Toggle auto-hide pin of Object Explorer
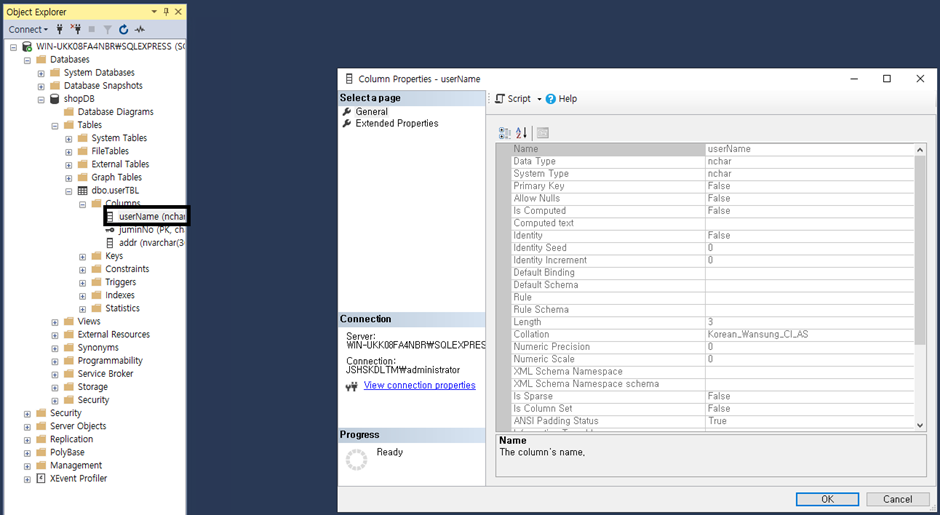 point(166,11)
